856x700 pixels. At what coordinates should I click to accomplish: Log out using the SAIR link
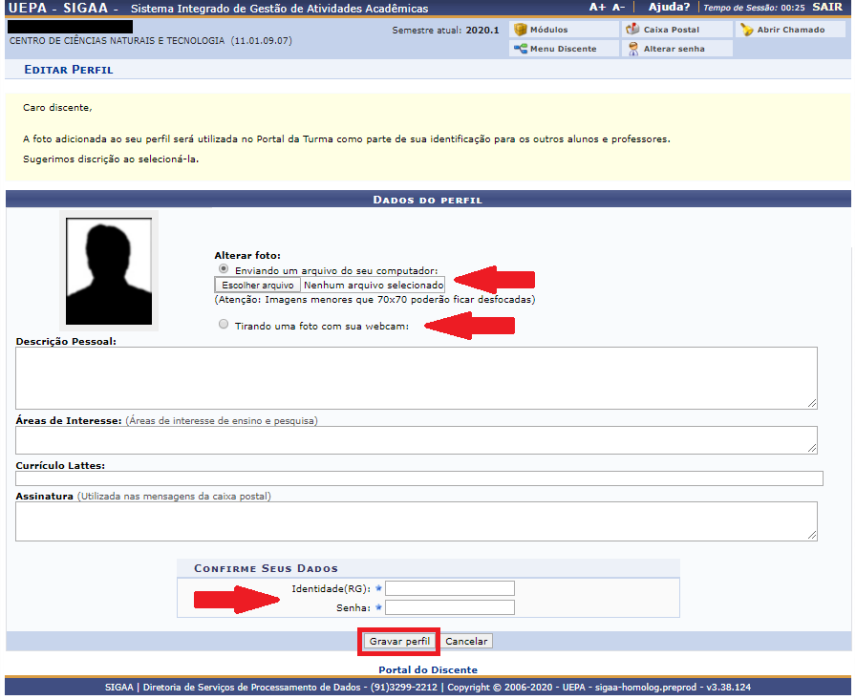[x=827, y=7]
